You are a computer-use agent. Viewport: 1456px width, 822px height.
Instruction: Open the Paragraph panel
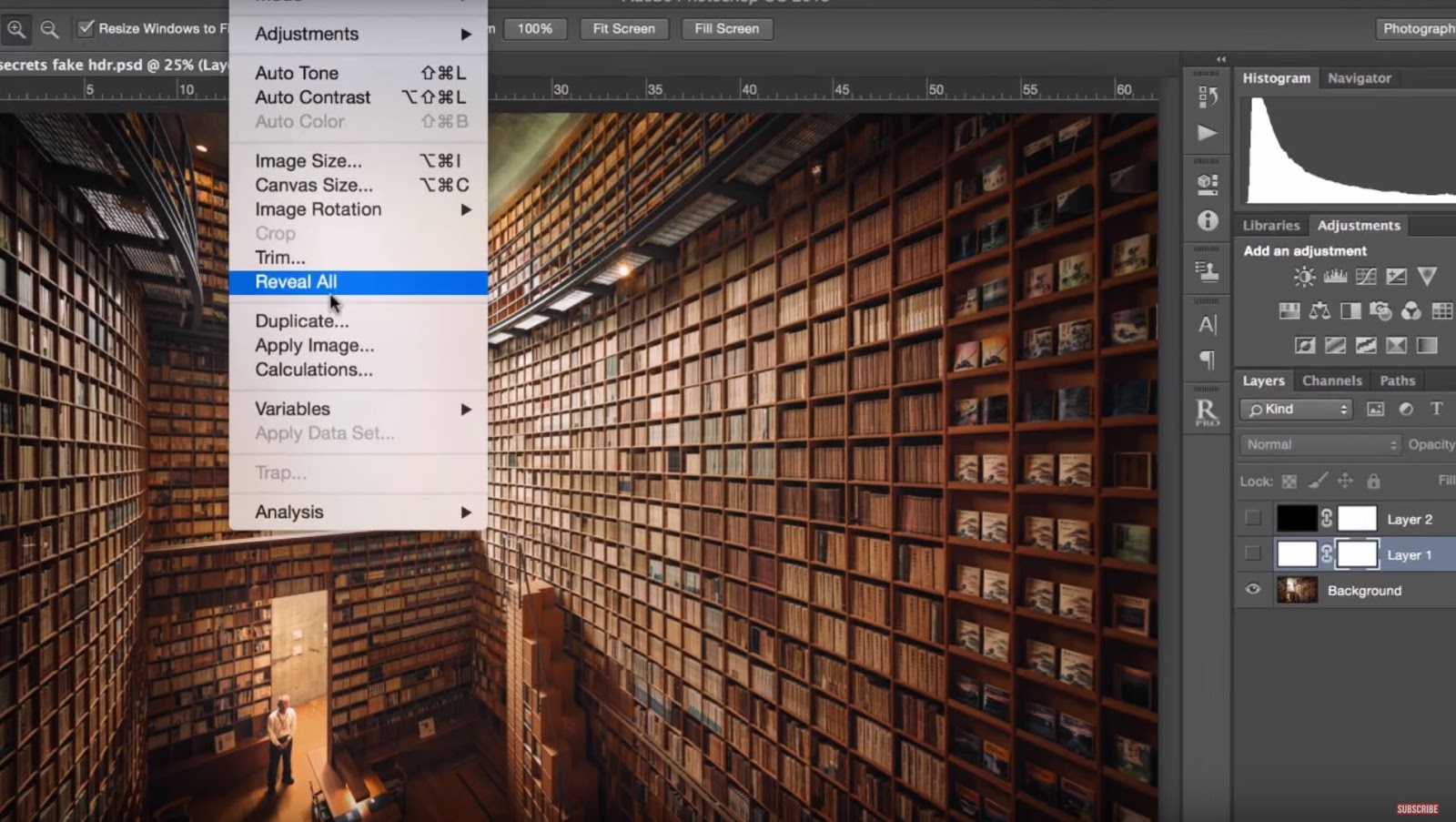pos(1207,360)
